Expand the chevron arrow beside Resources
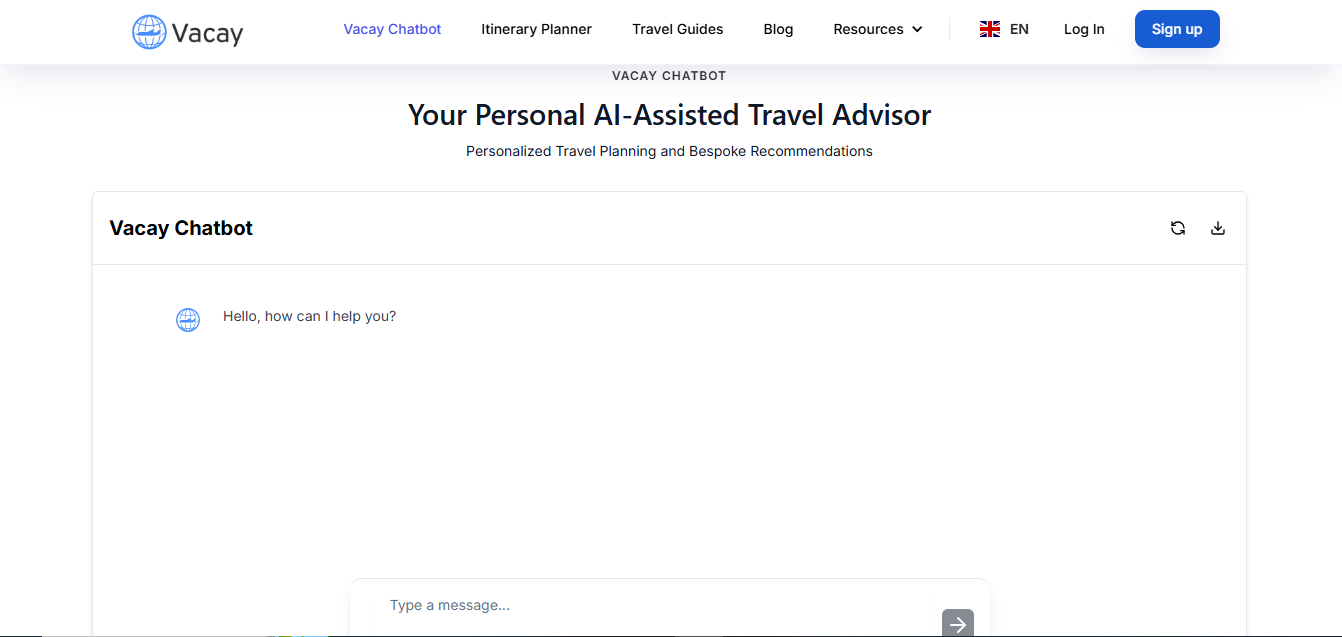This screenshot has height=637, width=1342. (917, 29)
